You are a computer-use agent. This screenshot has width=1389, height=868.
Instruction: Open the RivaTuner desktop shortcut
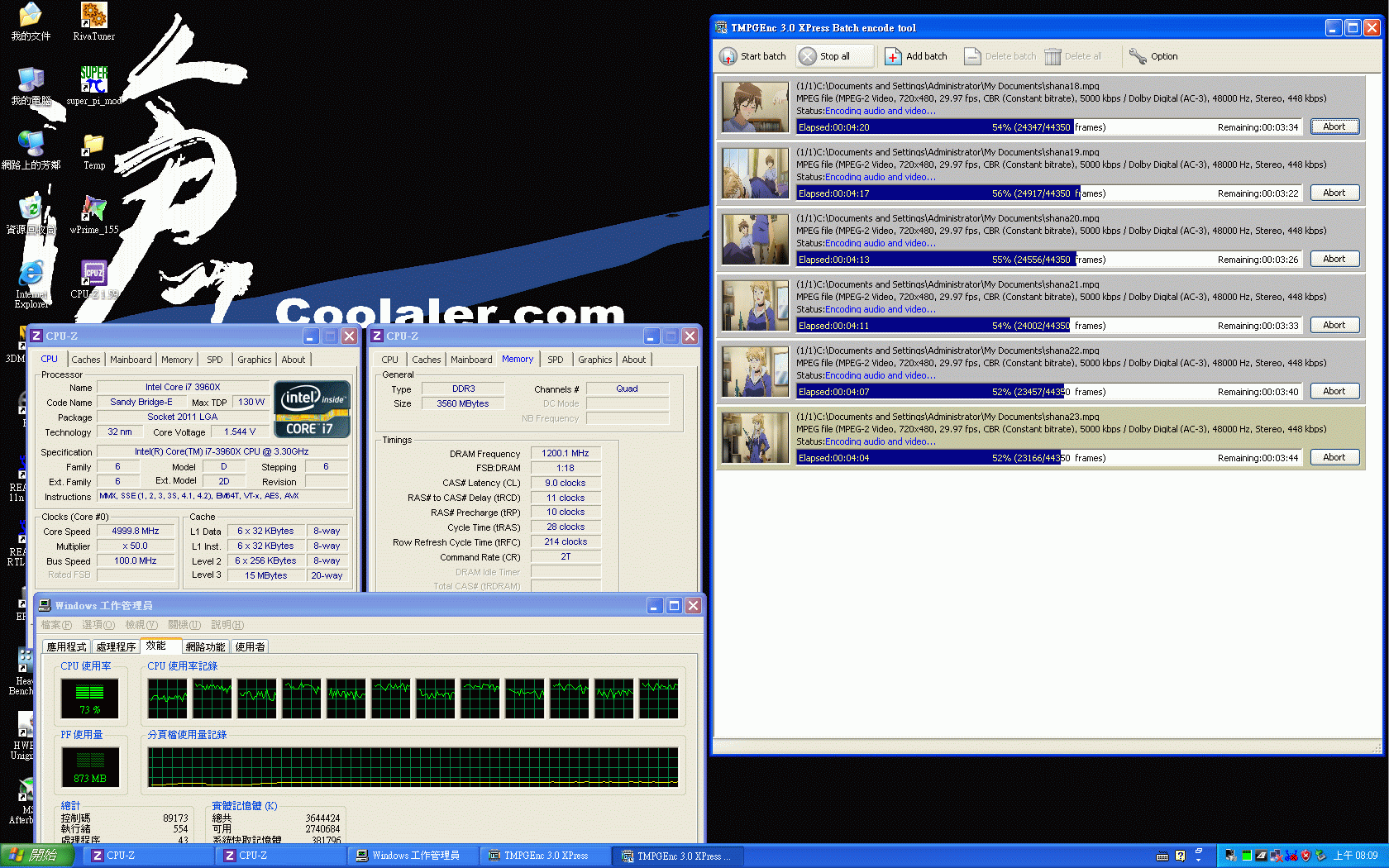[93, 22]
